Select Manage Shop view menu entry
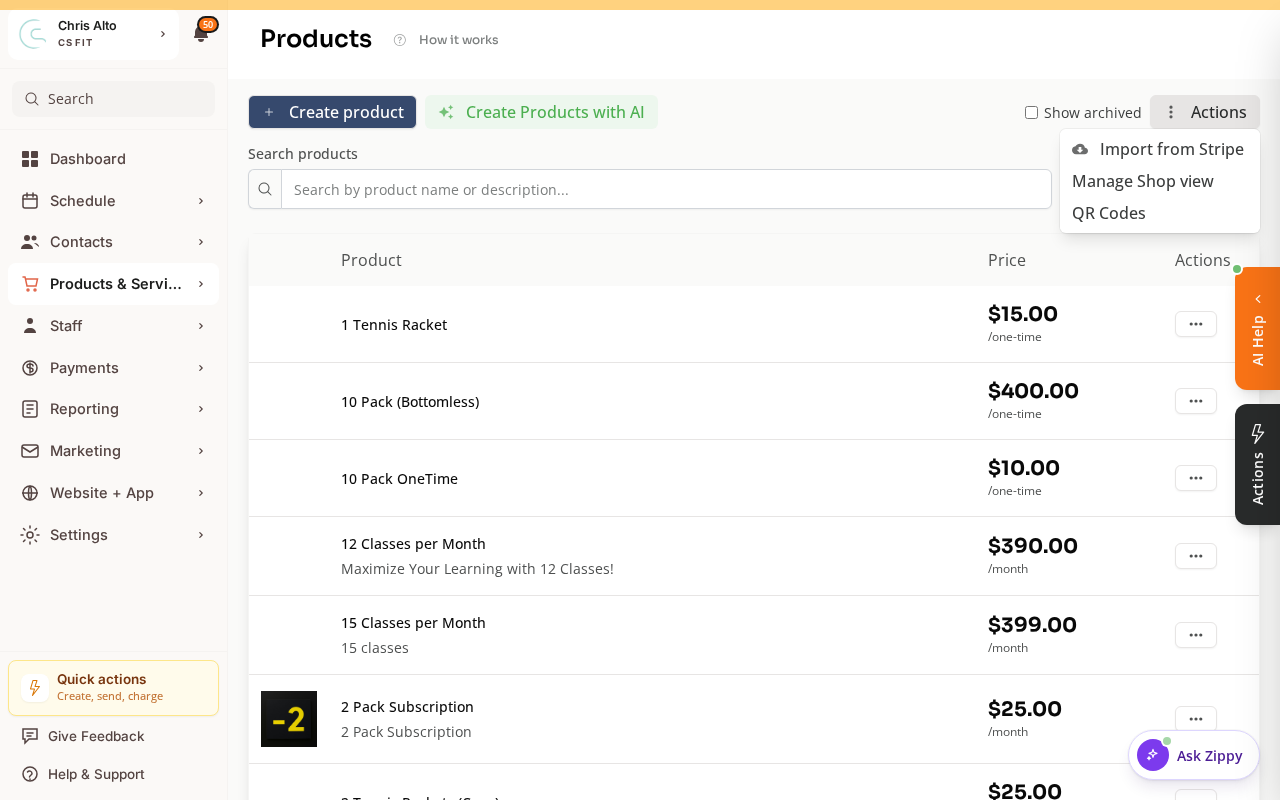The height and width of the screenshot is (800, 1280). click(1160, 181)
